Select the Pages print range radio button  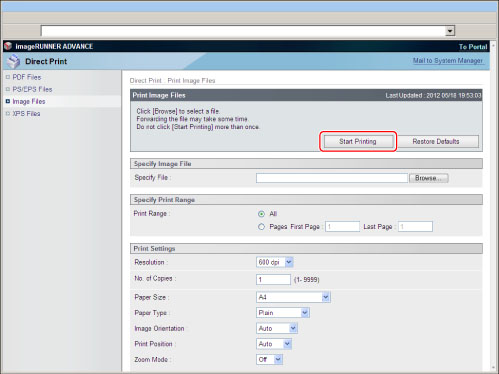click(261, 227)
